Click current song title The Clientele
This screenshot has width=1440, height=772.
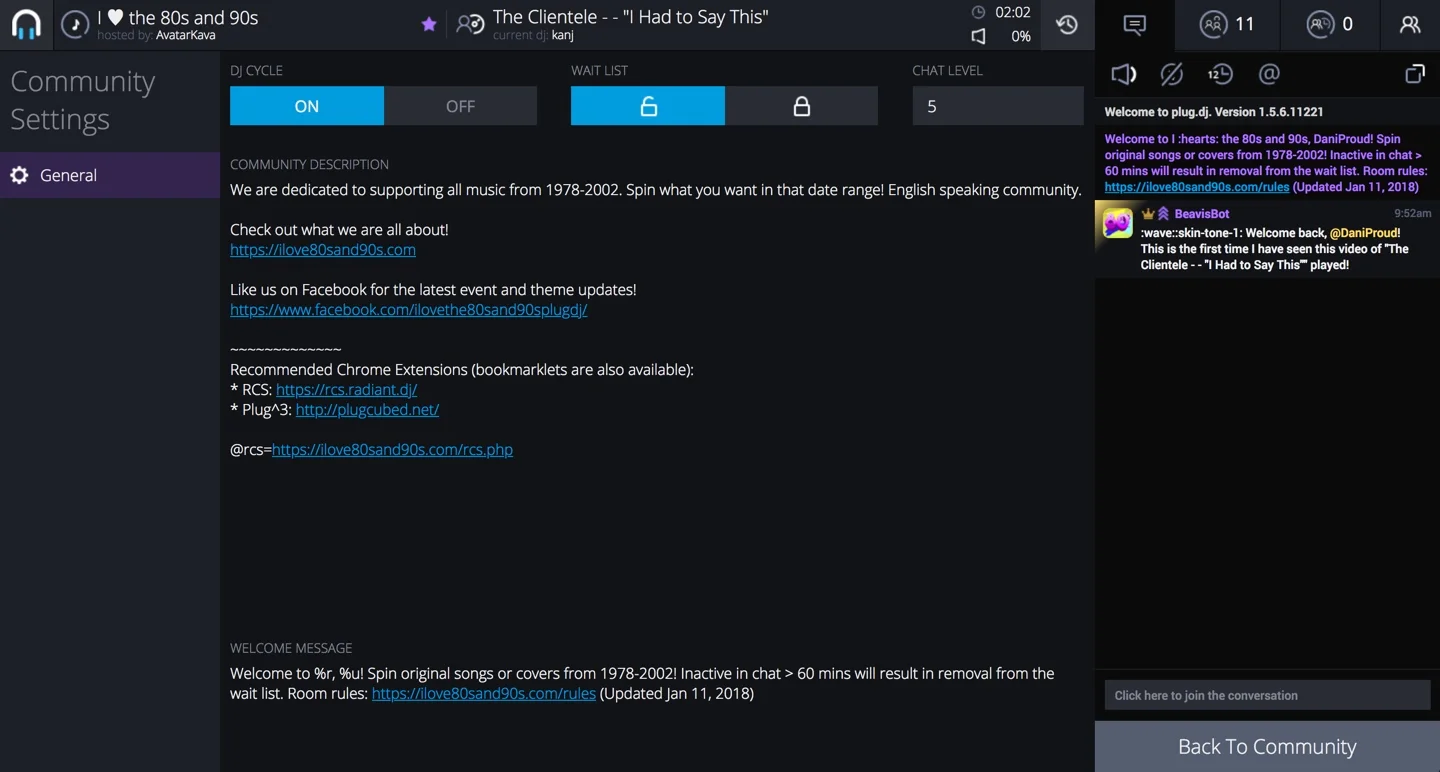631,17
